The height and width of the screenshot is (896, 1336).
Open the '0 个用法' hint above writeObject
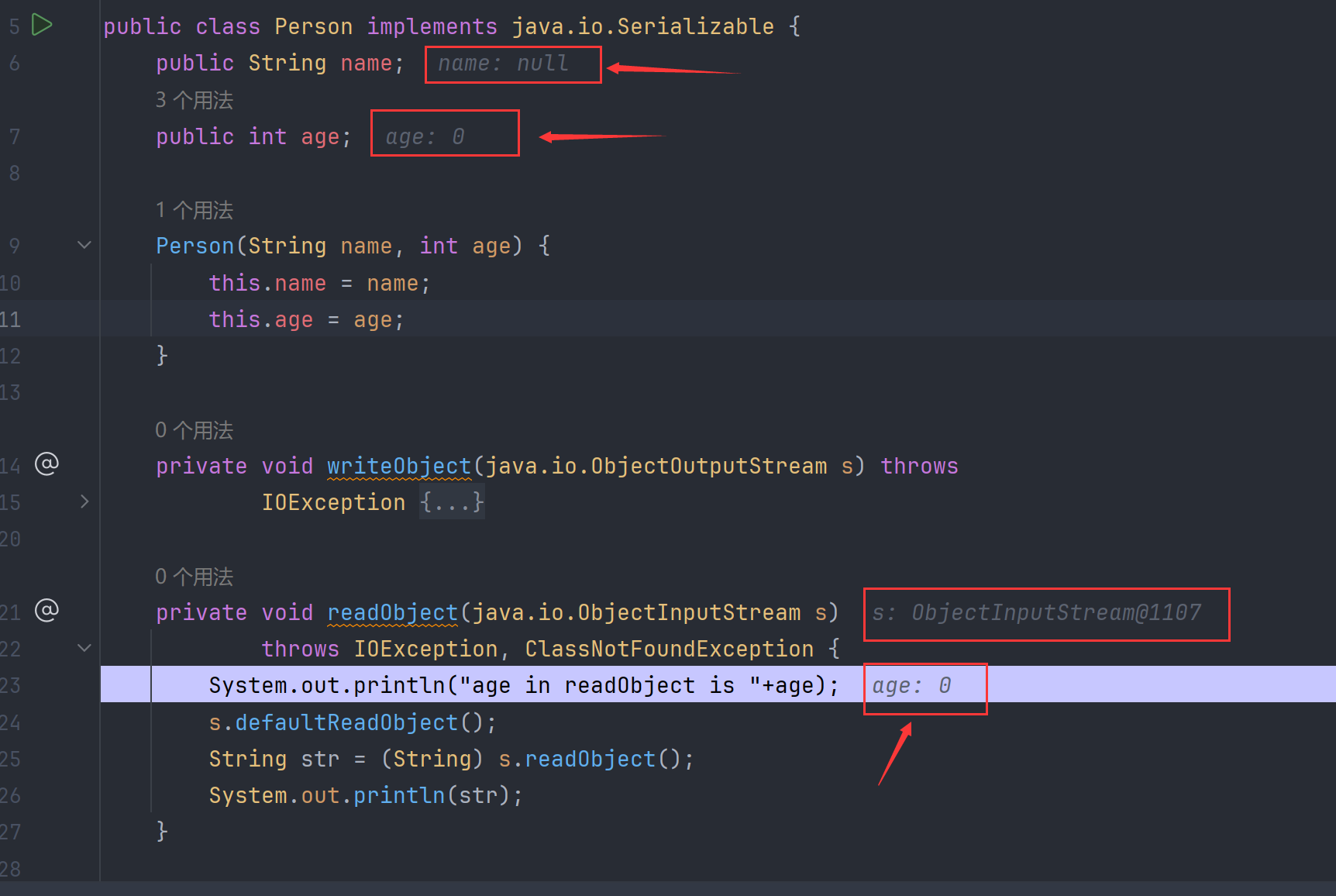coord(194,430)
